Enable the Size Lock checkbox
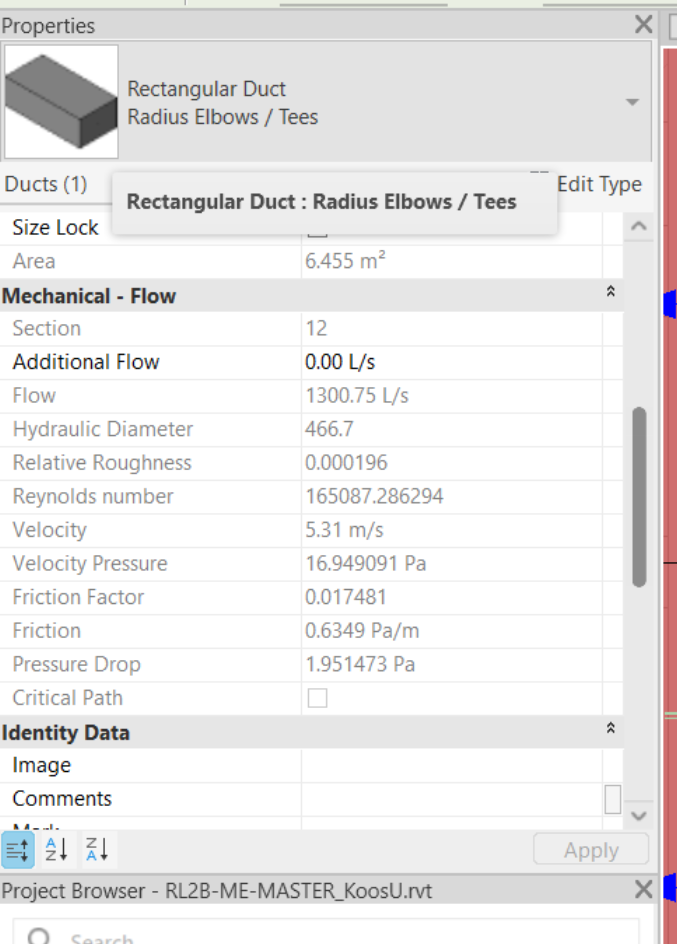The height and width of the screenshot is (944, 677). [x=317, y=227]
